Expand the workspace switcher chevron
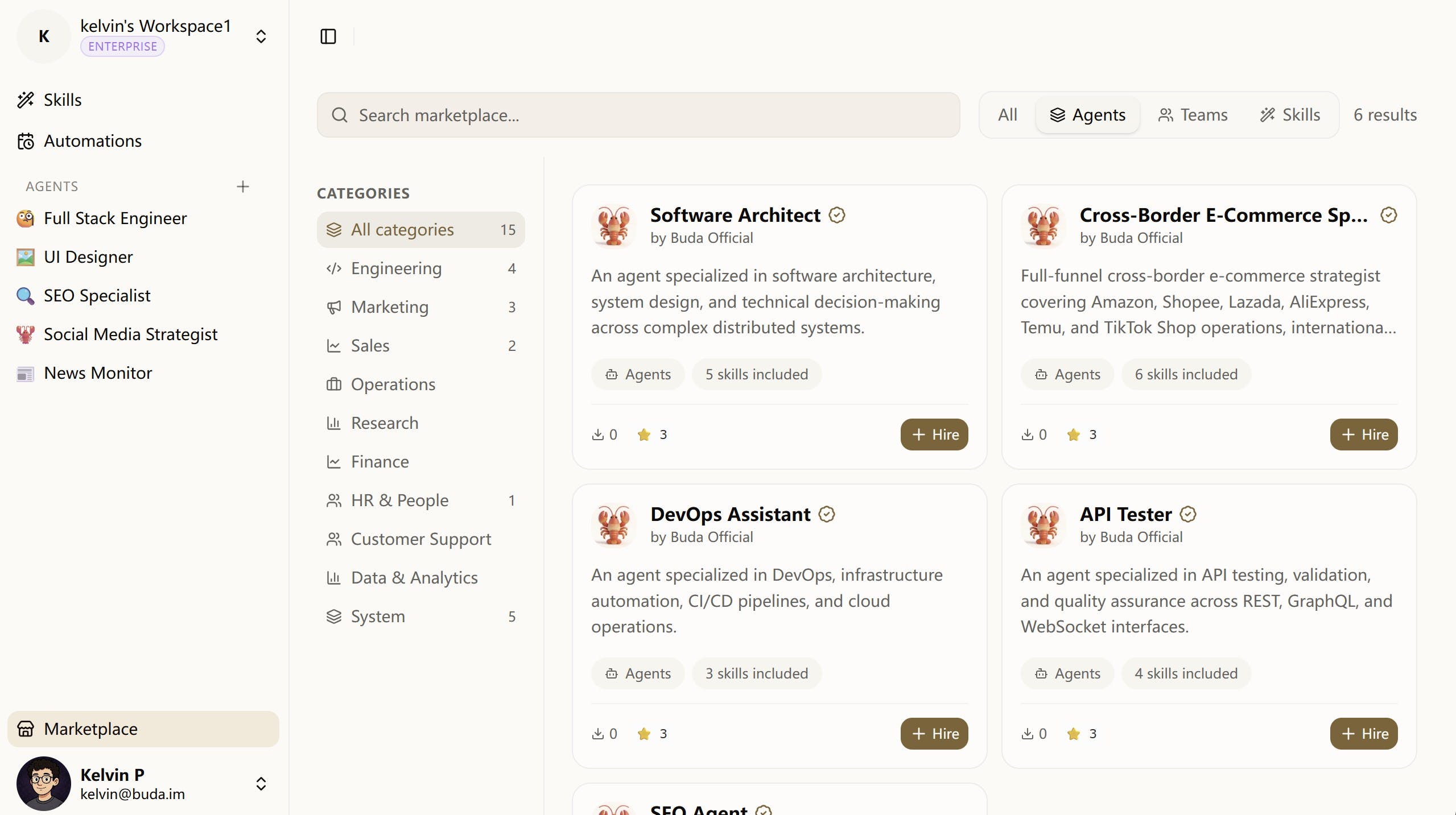This screenshot has height=815, width=1456. tap(261, 36)
